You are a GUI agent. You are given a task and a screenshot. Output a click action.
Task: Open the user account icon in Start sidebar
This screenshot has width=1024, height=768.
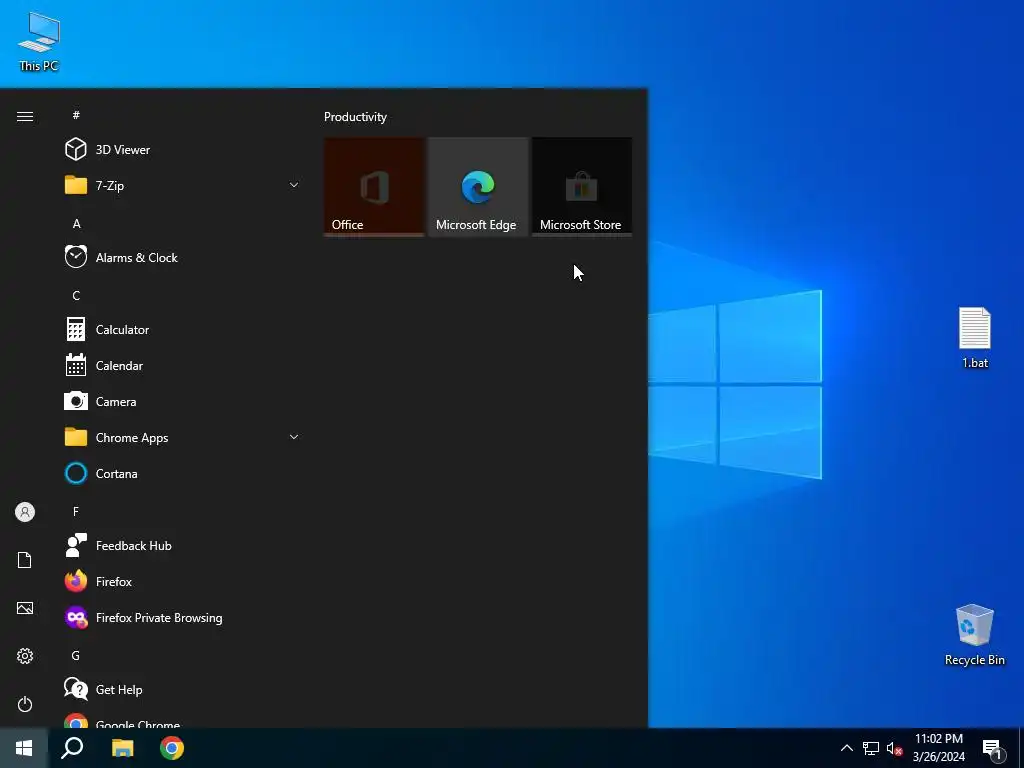click(25, 512)
